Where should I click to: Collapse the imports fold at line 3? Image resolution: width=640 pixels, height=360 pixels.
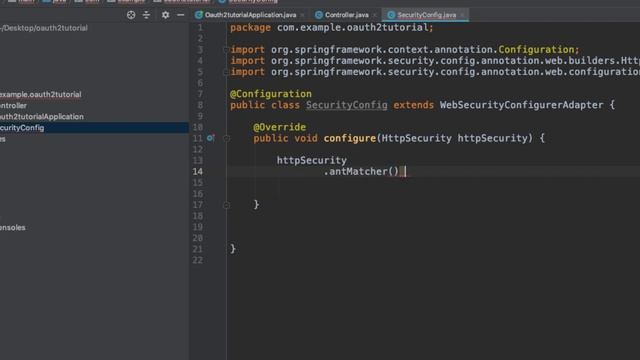[x=226, y=50]
